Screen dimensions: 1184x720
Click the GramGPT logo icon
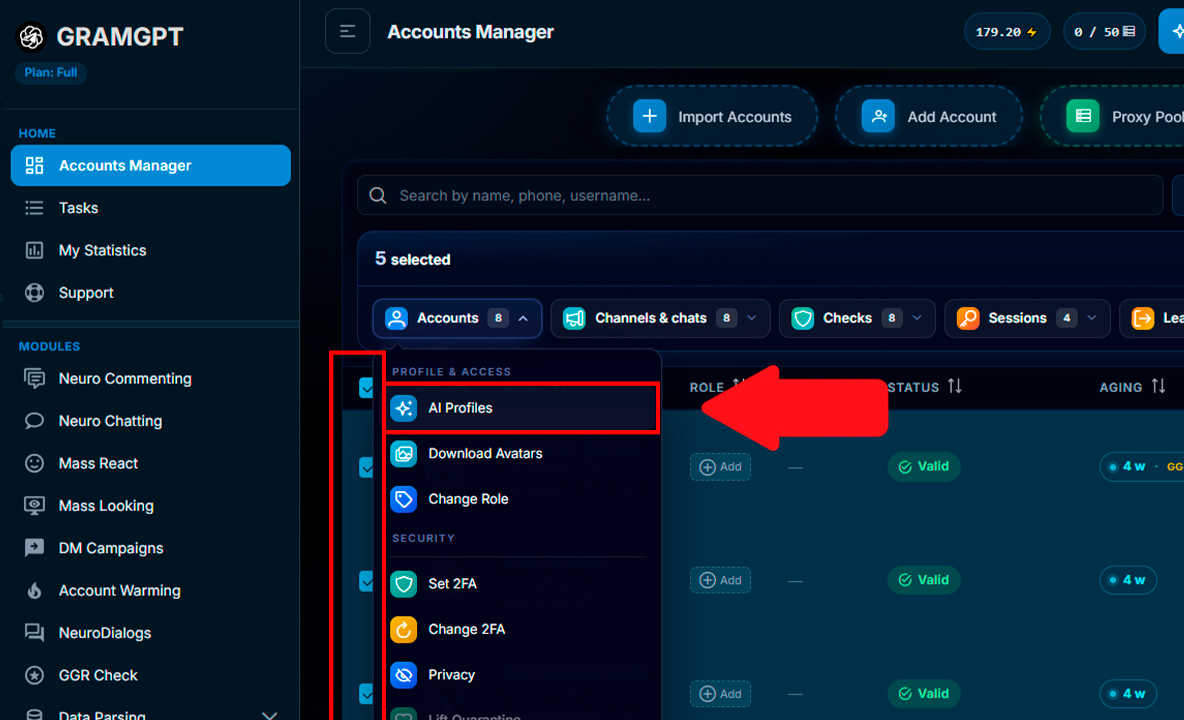point(32,36)
